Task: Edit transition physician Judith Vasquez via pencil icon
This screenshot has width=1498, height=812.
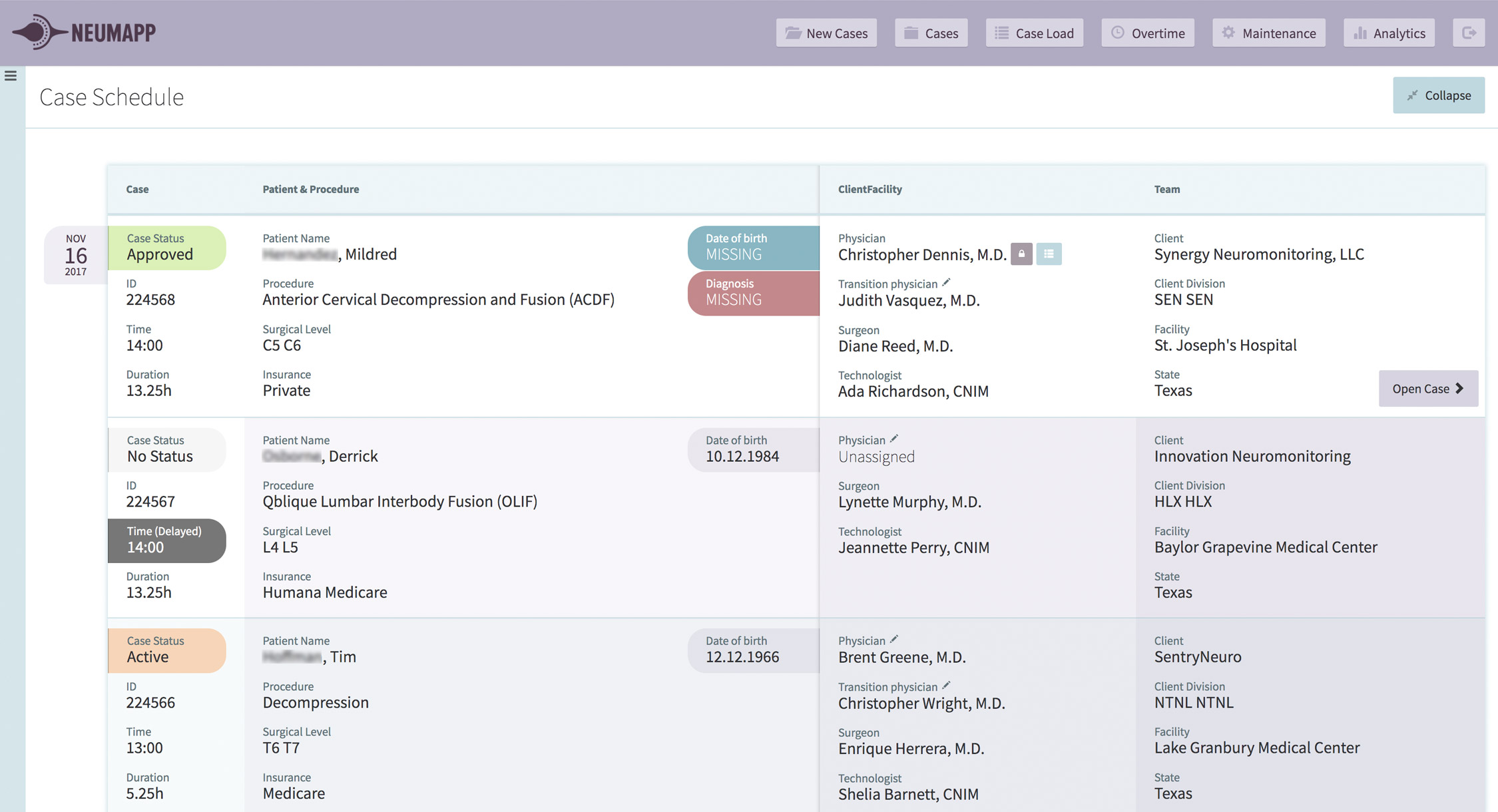Action: point(947,282)
